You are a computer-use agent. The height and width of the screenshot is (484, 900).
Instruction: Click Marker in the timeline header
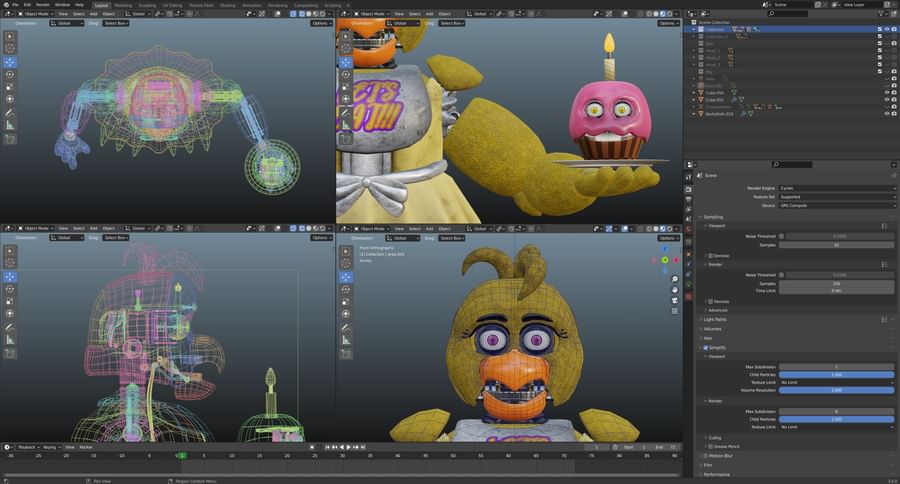point(86,447)
